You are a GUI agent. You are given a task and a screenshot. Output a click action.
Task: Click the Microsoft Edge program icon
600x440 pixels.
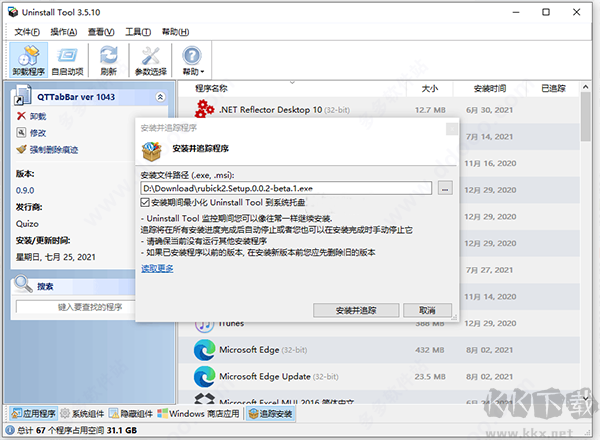[204, 350]
